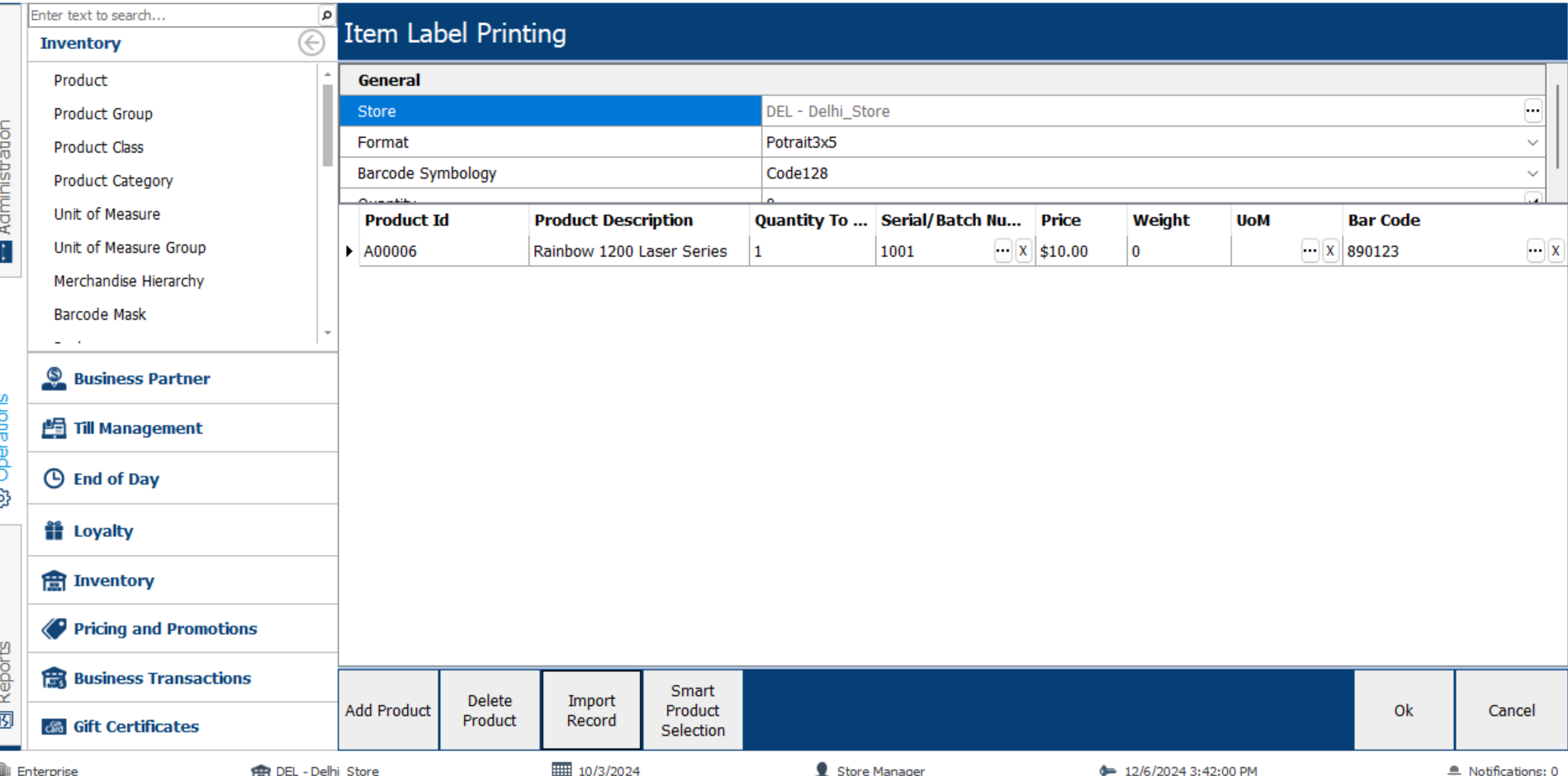This screenshot has height=776, width=1568.
Task: Click the search magnifier icon
Action: click(326, 15)
